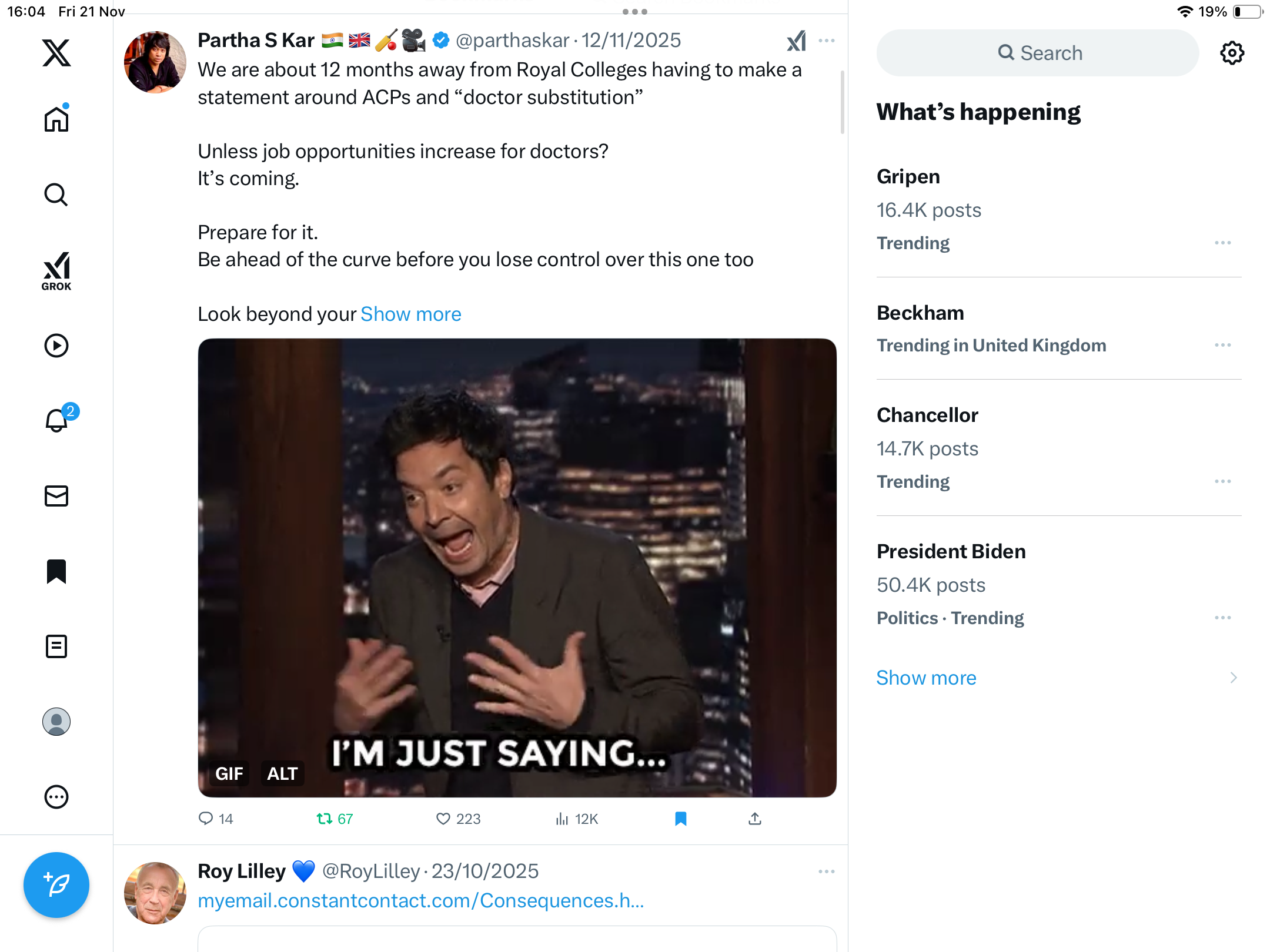Screen dimensions: 1270x952
Task: Open direct messages envelope
Action: coord(56,496)
